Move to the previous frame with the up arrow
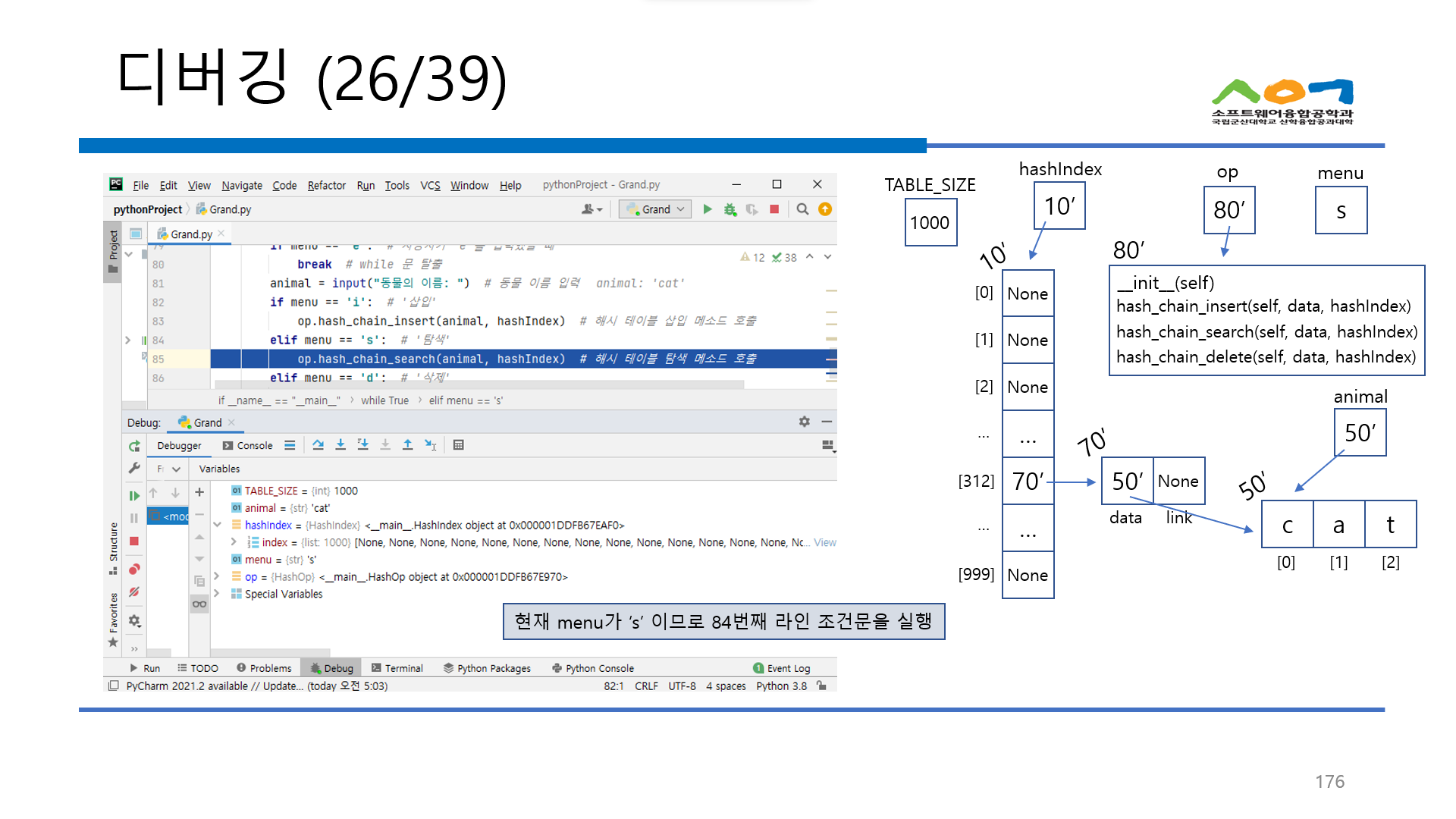The image size is (1456, 819). (153, 493)
